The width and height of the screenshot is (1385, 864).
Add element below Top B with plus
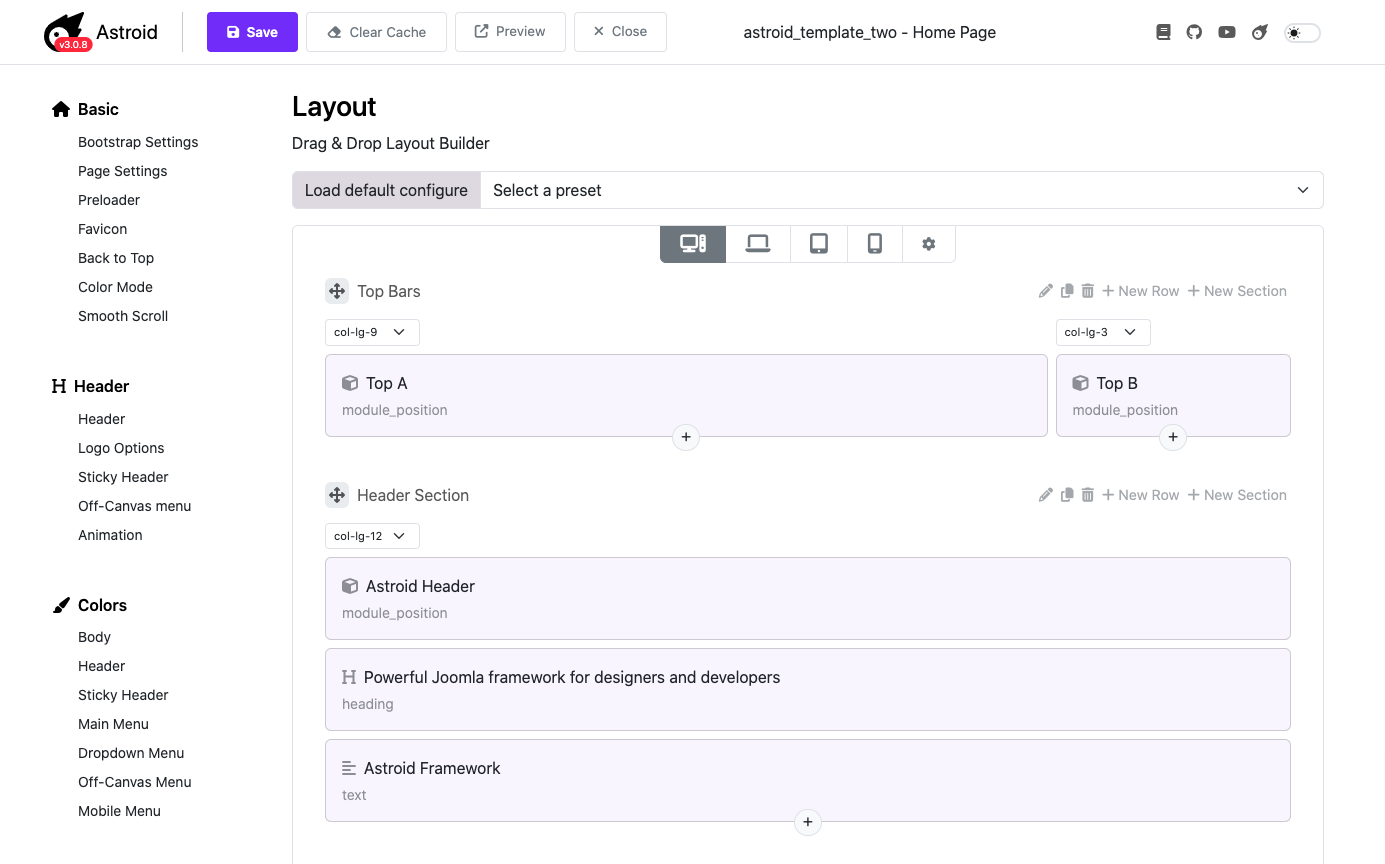[1173, 437]
